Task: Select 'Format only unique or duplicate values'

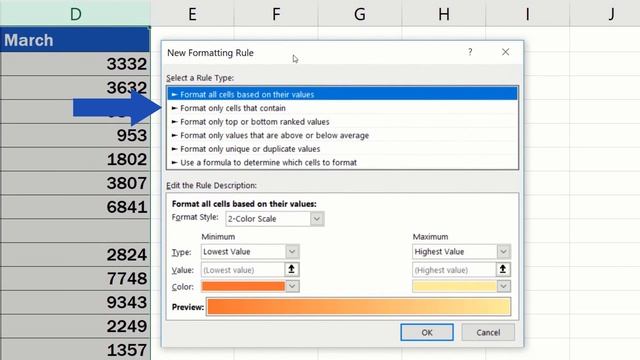Action: [342, 149]
